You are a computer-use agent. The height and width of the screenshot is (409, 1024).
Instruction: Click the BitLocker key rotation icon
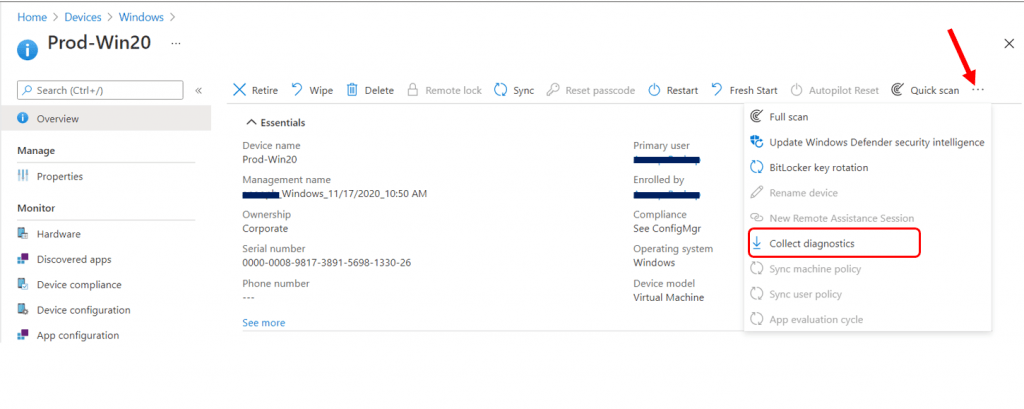pos(757,167)
